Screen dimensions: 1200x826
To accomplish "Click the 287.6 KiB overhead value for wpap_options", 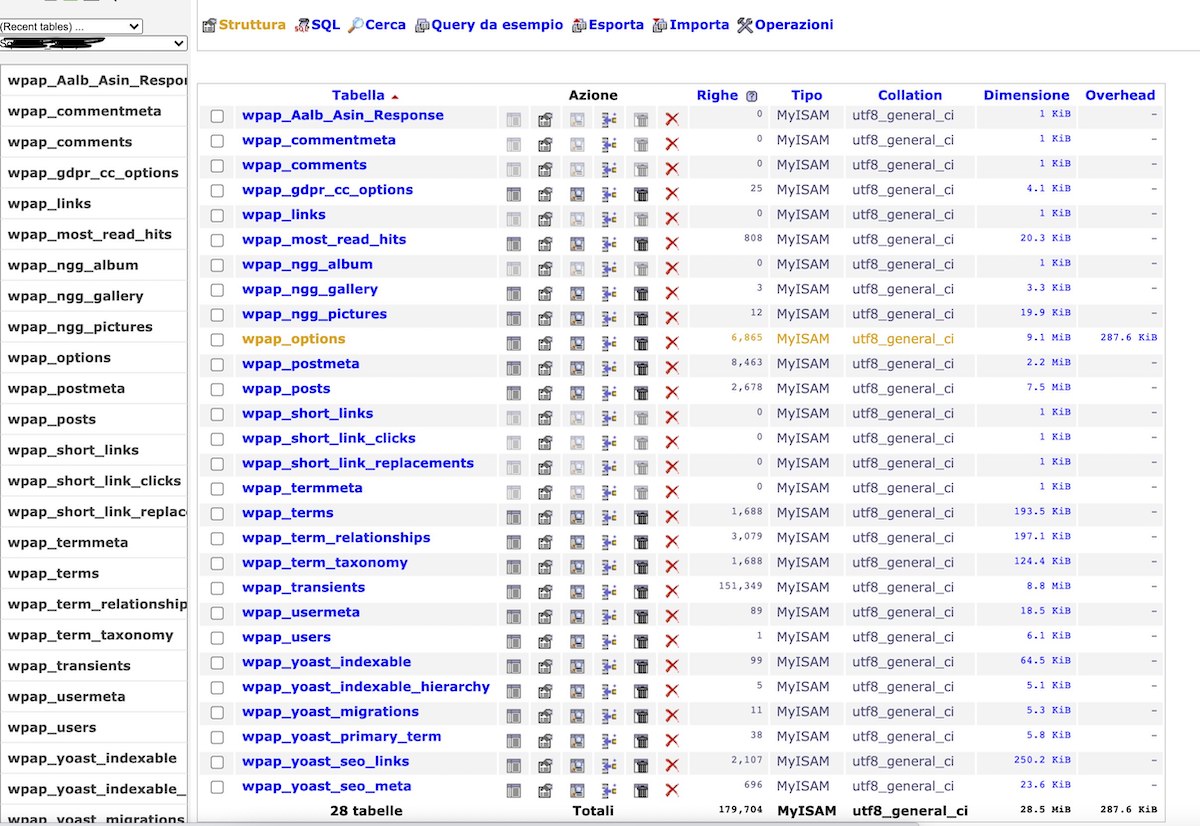I will point(1128,338).
